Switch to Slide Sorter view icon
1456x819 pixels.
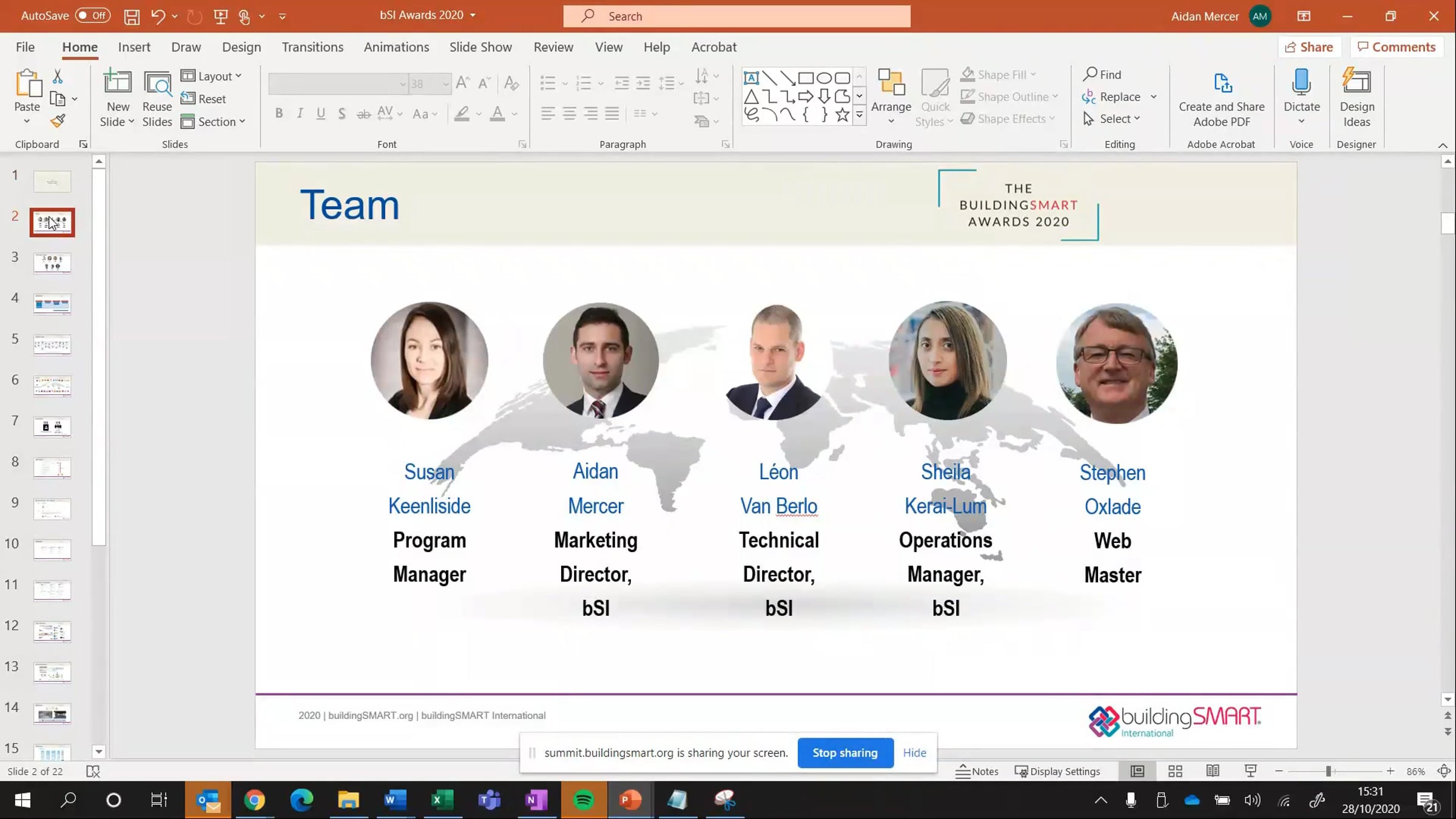(1175, 771)
